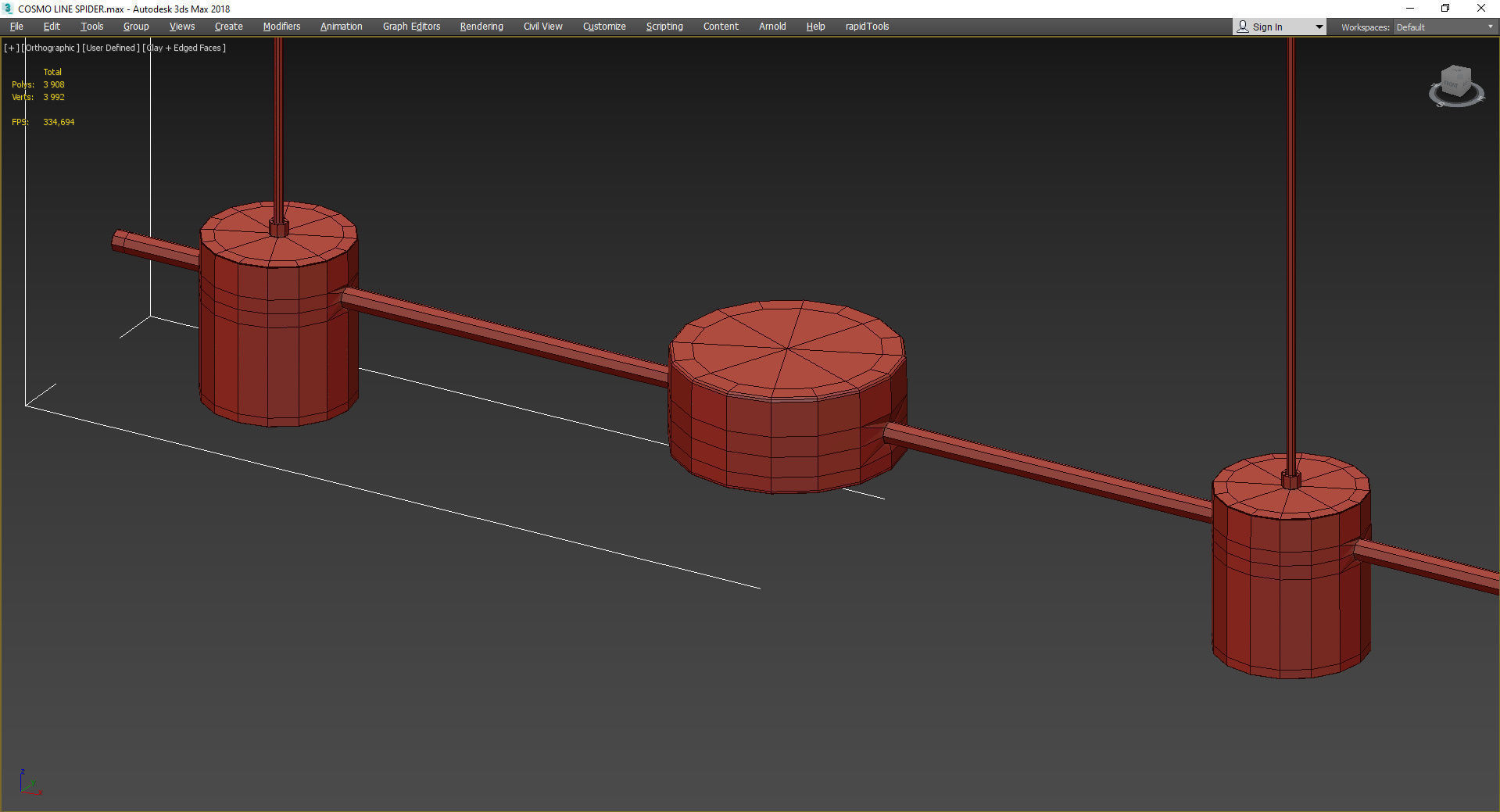
Task: Click the Polys count 3 908
Action: 54,84
